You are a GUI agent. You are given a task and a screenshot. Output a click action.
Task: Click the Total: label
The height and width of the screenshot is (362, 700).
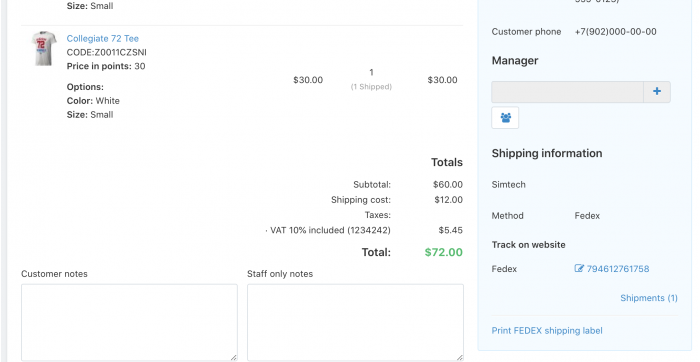point(376,252)
